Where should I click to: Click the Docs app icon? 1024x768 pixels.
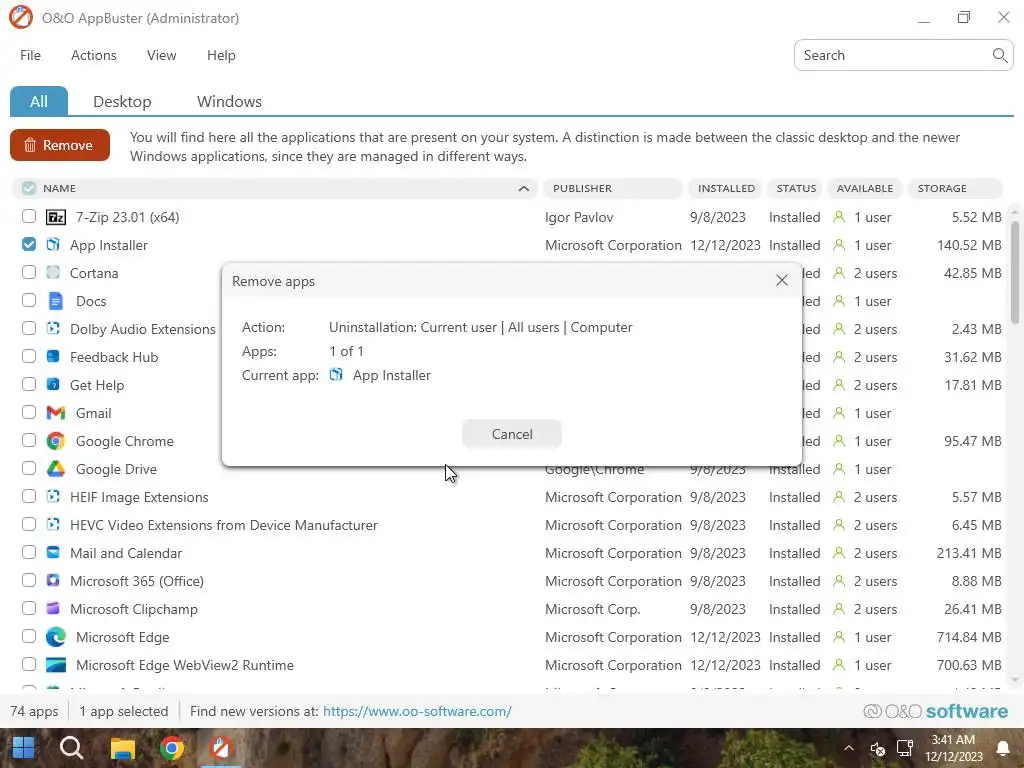[x=56, y=301]
